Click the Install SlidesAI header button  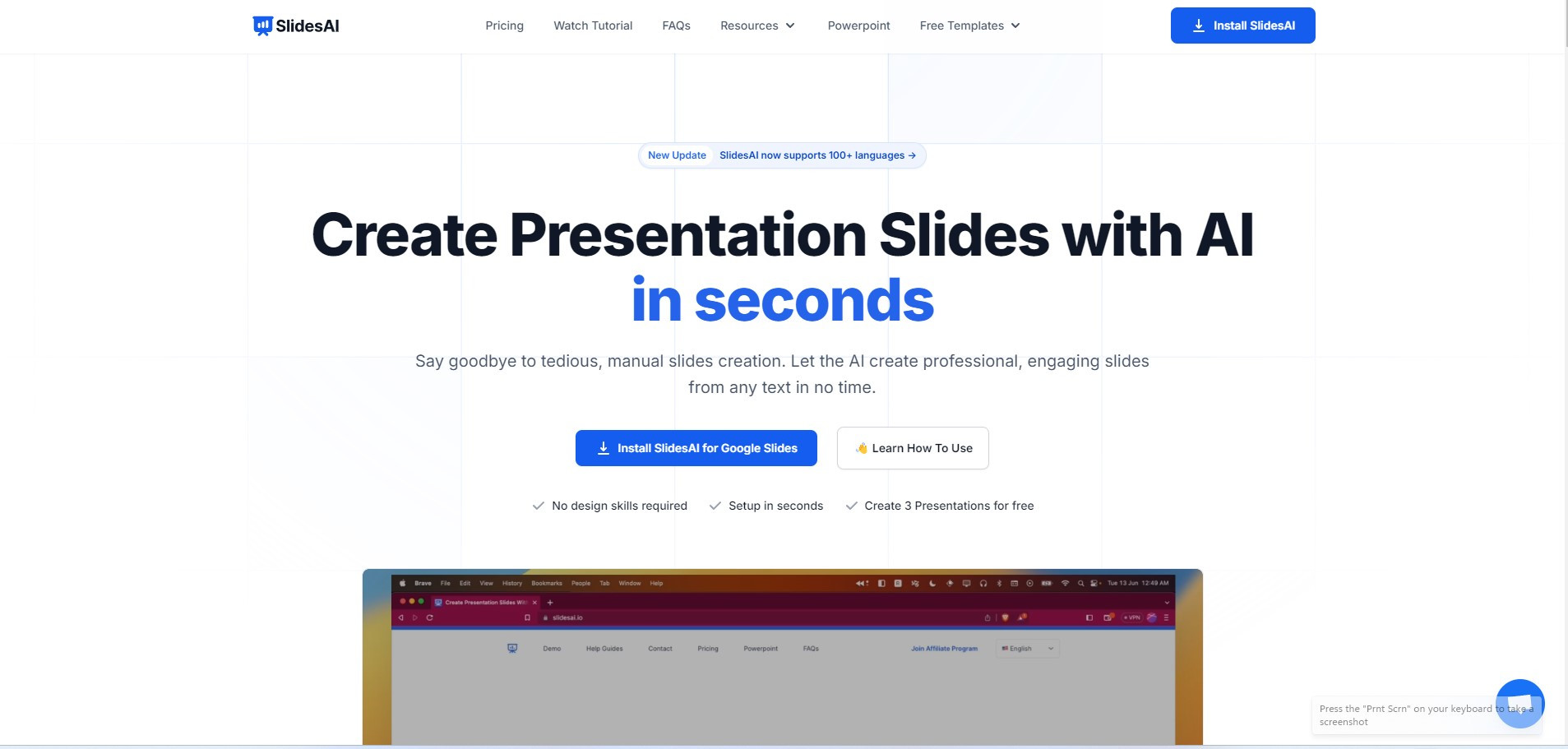point(1242,25)
